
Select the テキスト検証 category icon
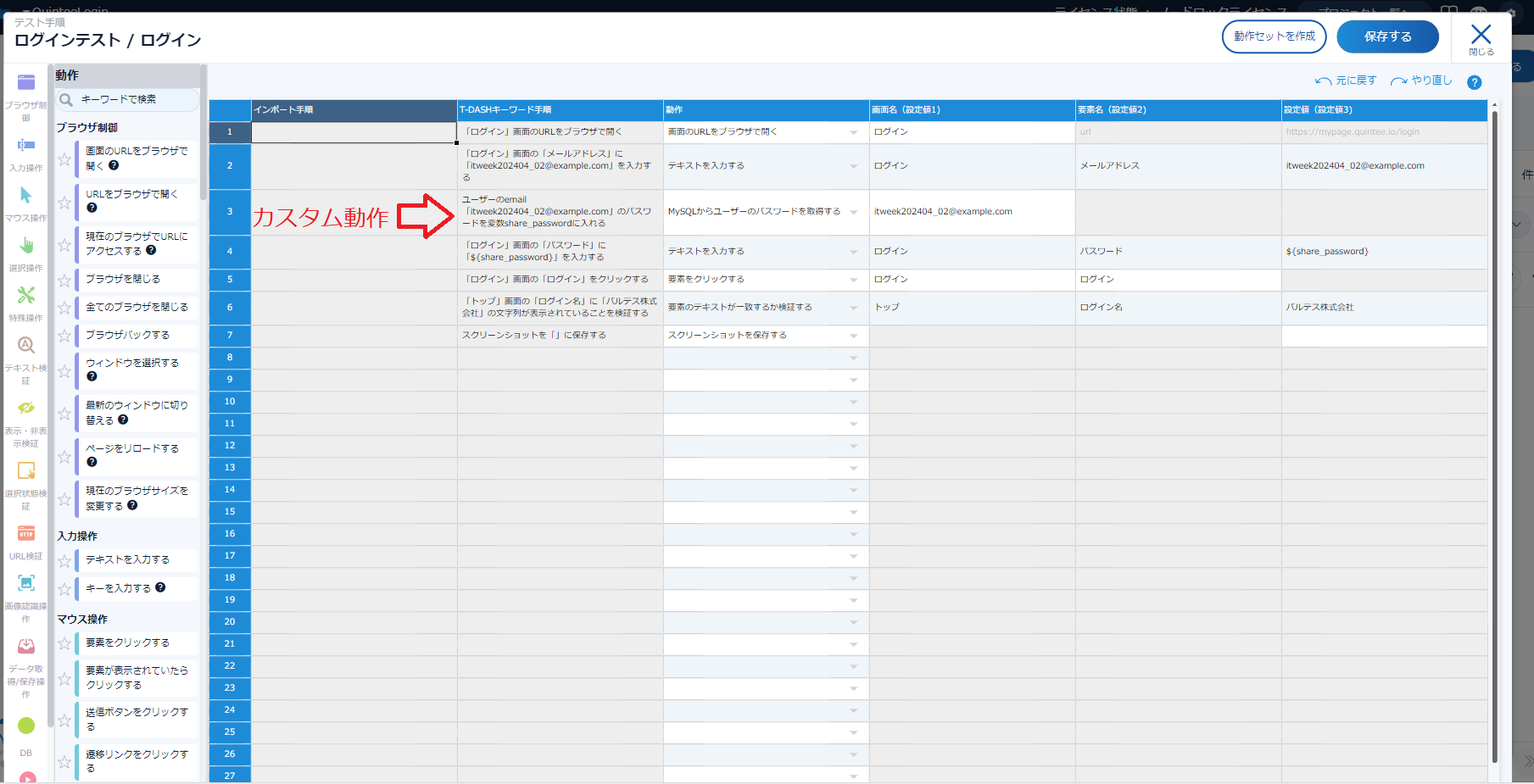(x=26, y=345)
